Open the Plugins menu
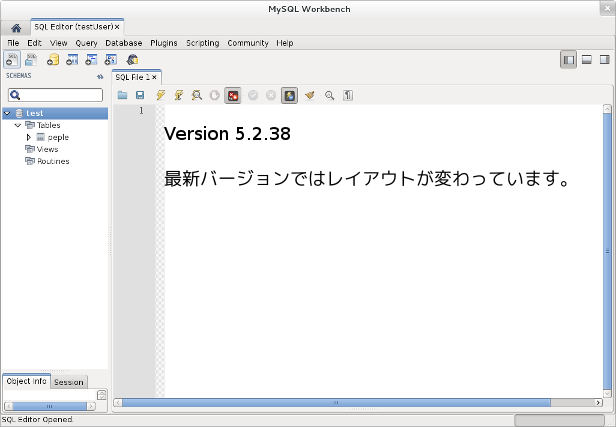Screen dimensions: 616x427 164,43
